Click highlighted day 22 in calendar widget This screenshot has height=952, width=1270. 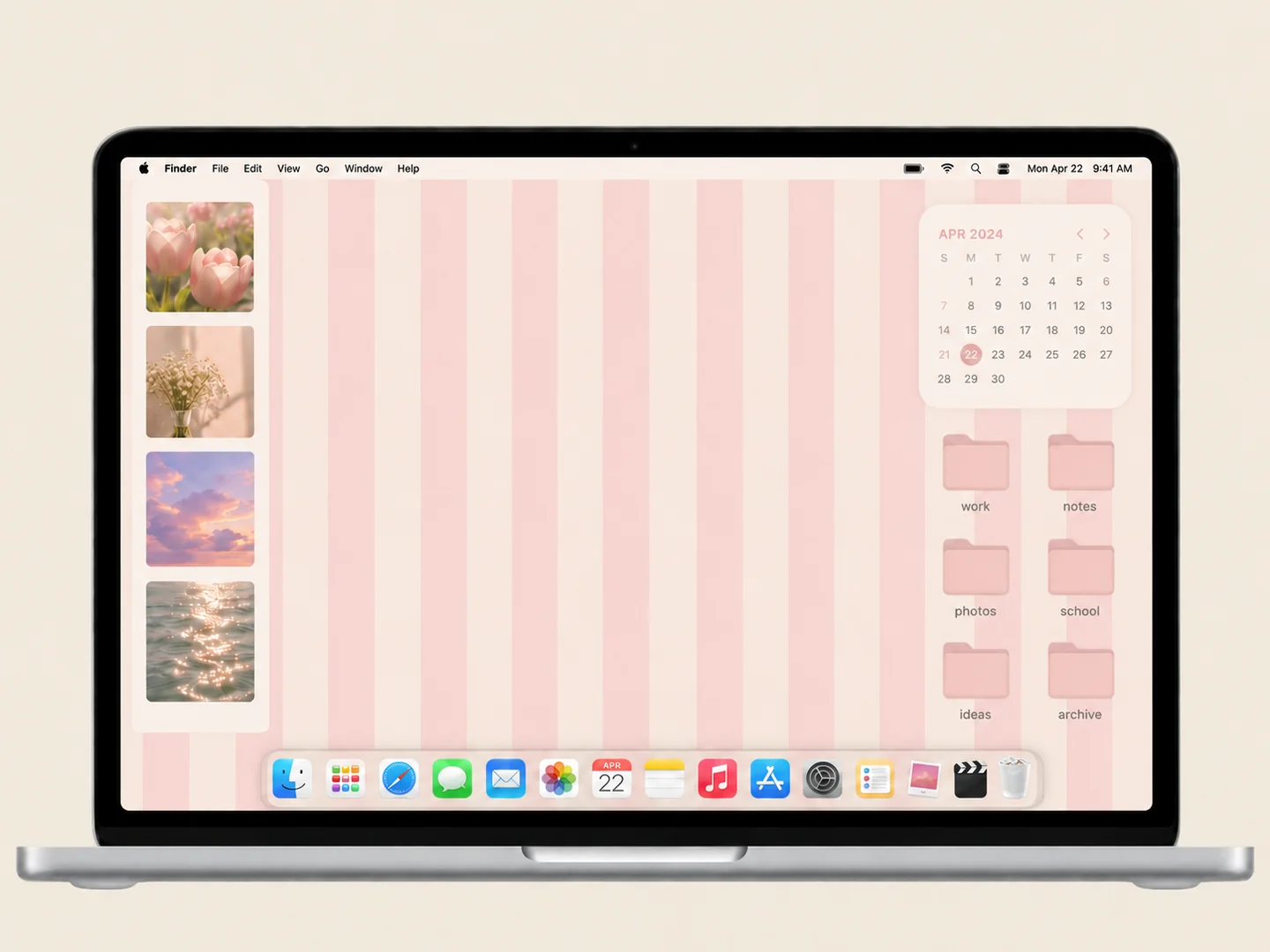point(971,354)
